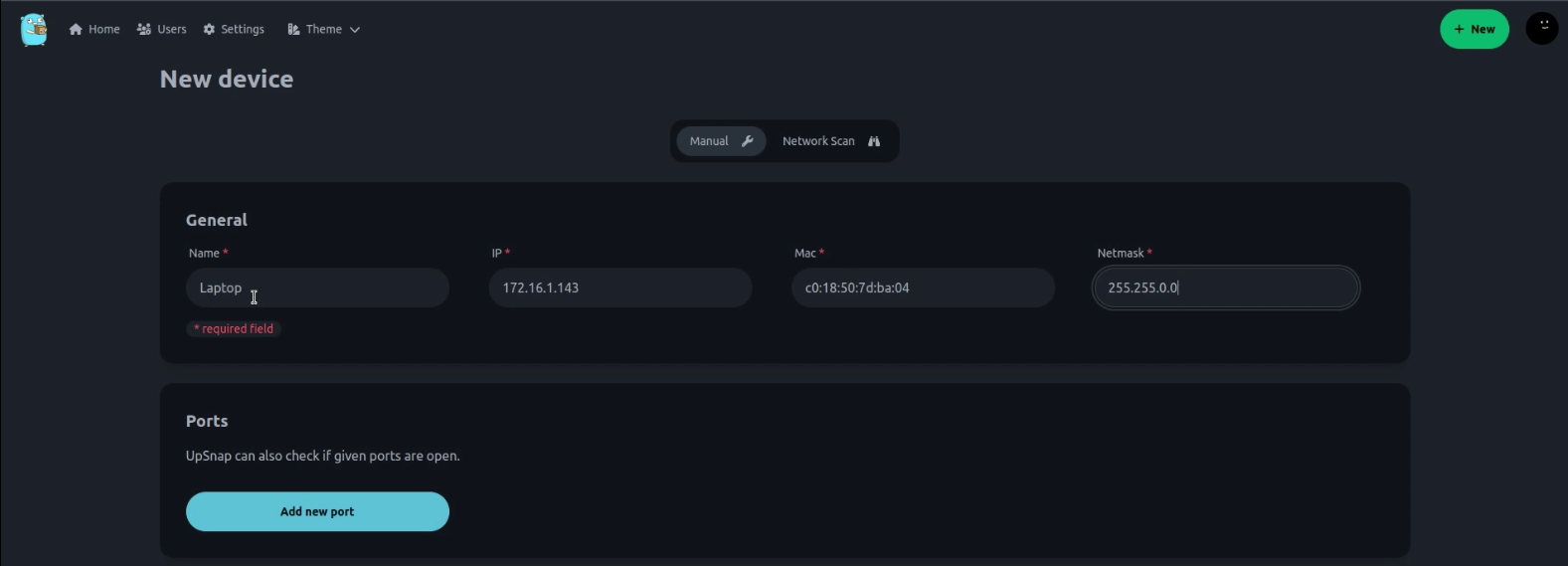Go to the Home page
The width and height of the screenshot is (1568, 566).
tap(94, 30)
